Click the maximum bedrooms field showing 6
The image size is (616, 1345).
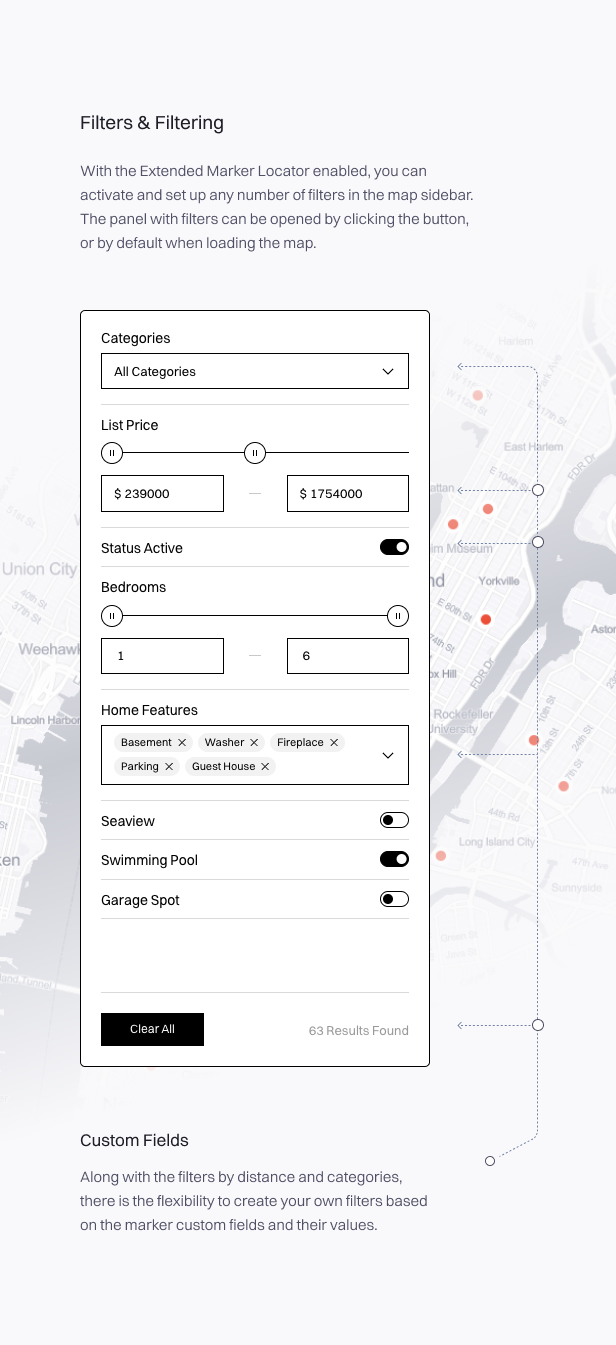[347, 656]
